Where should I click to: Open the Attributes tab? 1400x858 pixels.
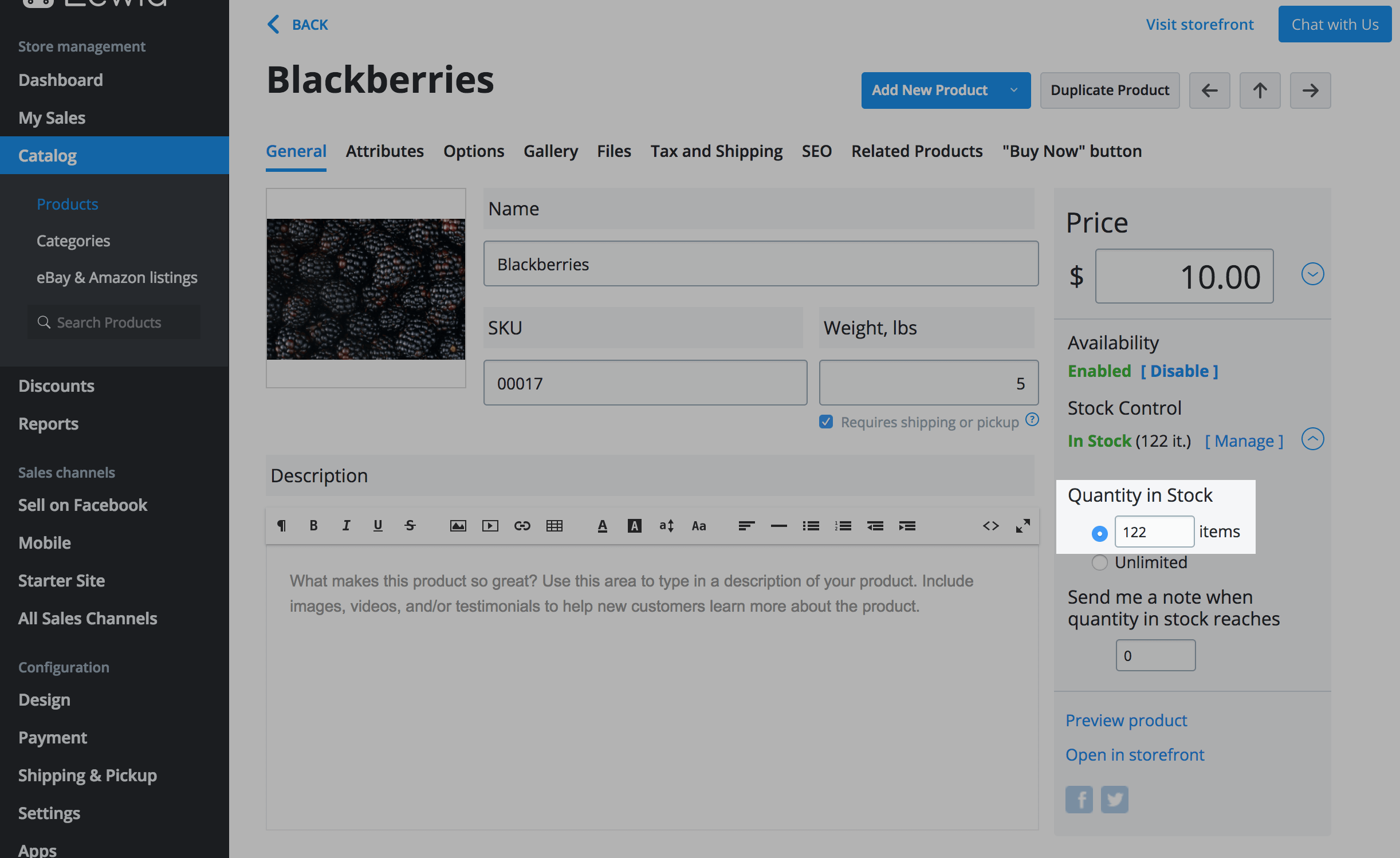point(384,151)
